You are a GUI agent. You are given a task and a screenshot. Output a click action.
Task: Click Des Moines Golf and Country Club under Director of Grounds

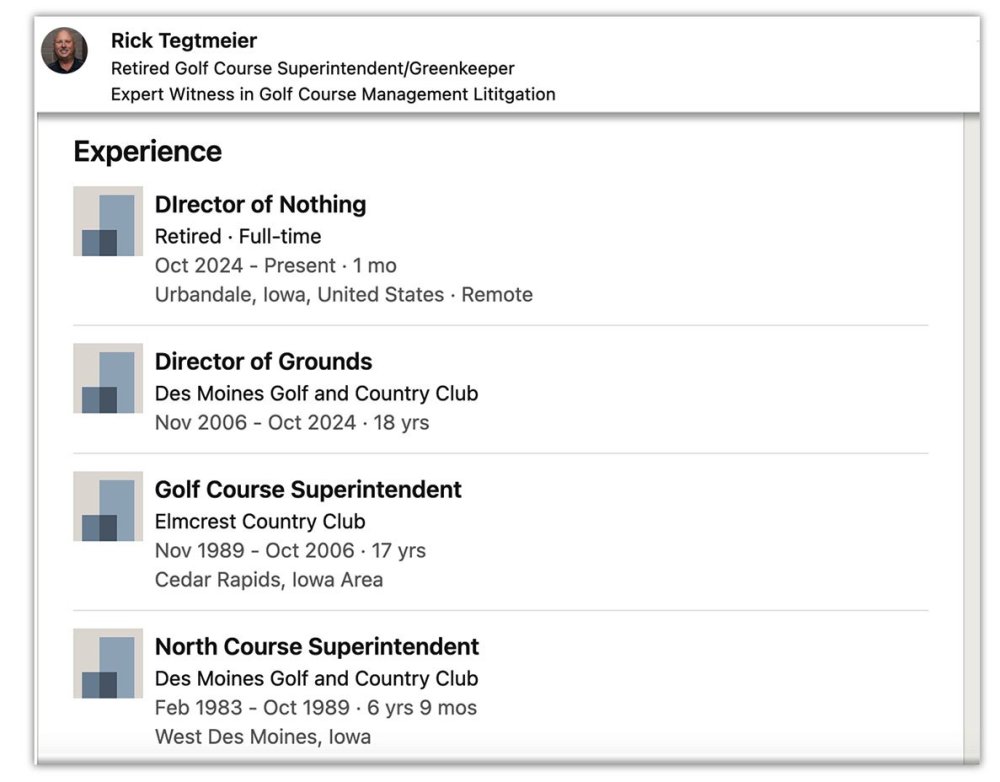316,393
